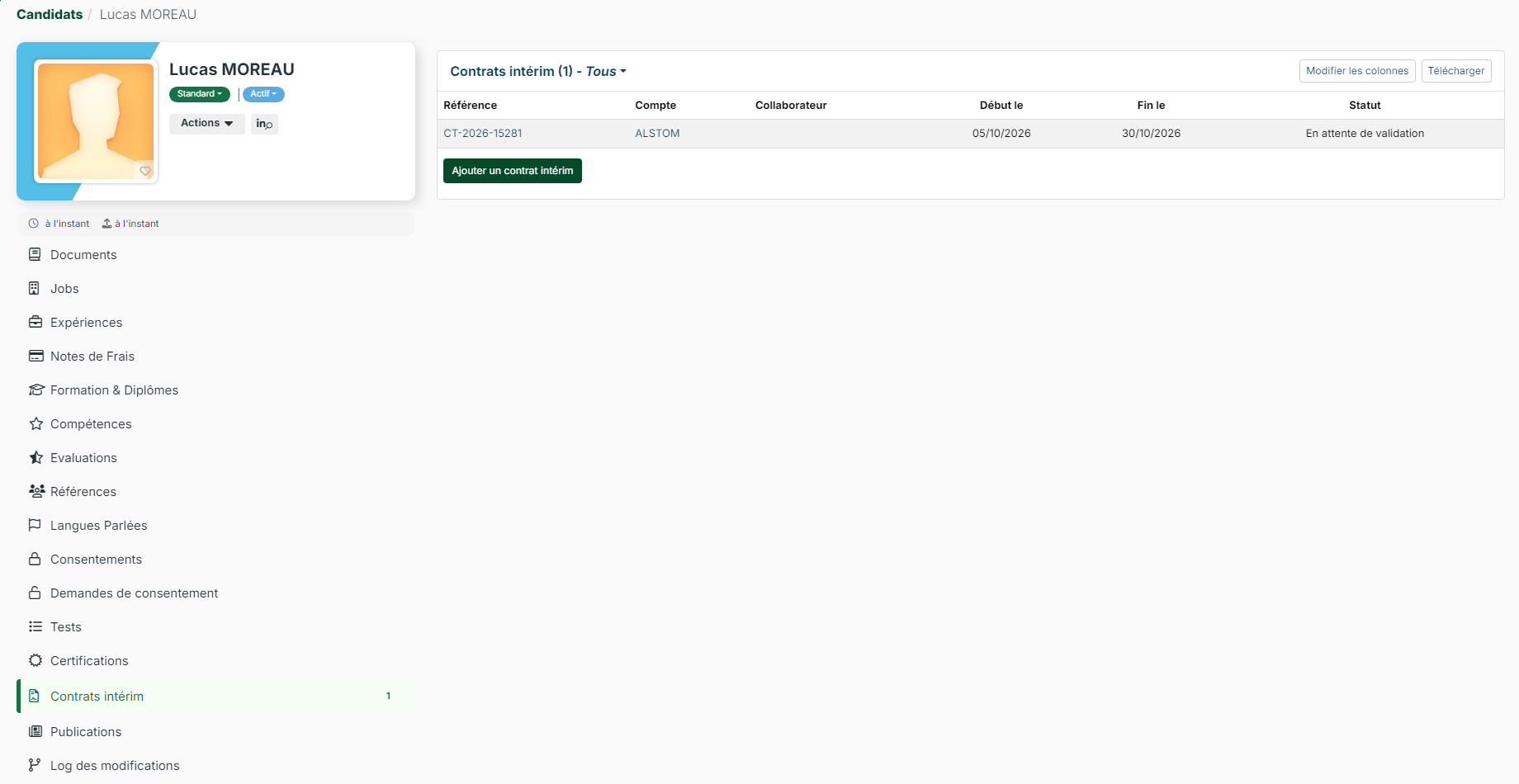Click the branch icon for Log des modifications
The image size is (1519, 784).
point(34,765)
